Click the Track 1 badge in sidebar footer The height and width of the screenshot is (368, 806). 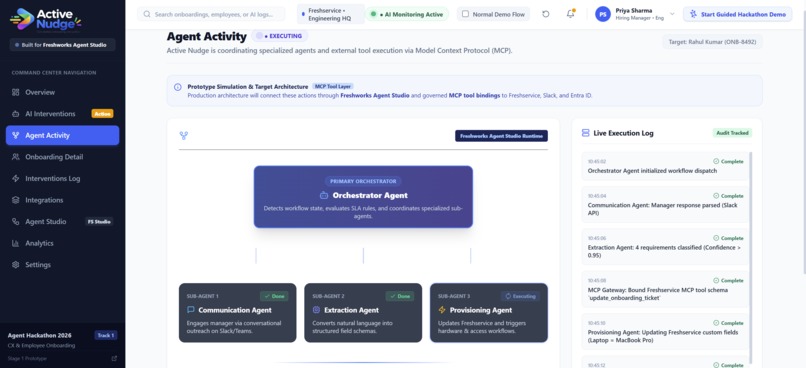point(106,336)
